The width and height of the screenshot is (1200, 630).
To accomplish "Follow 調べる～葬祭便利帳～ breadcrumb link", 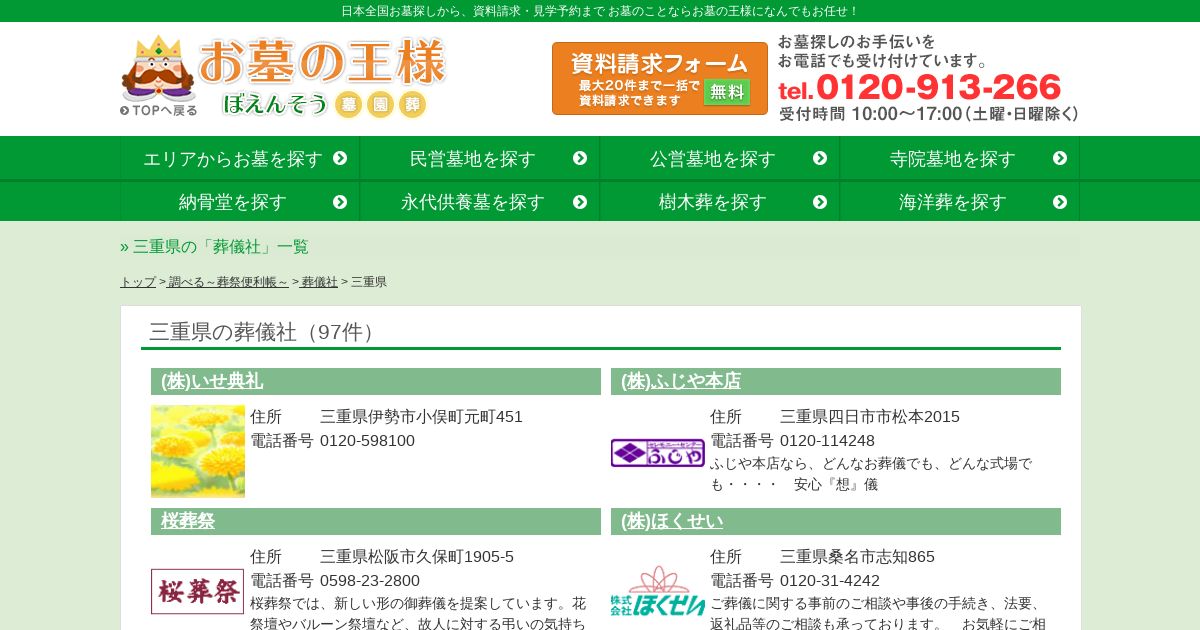I will click(228, 282).
